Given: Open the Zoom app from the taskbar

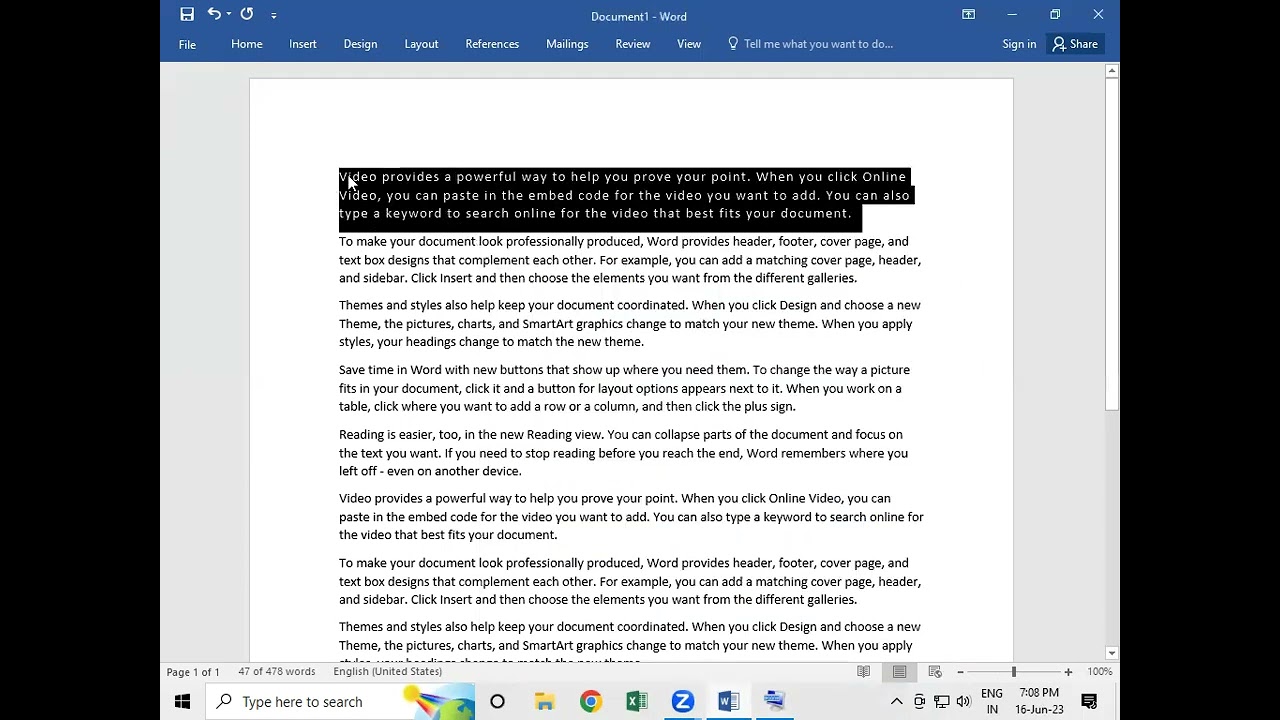Looking at the screenshot, I should 683,702.
